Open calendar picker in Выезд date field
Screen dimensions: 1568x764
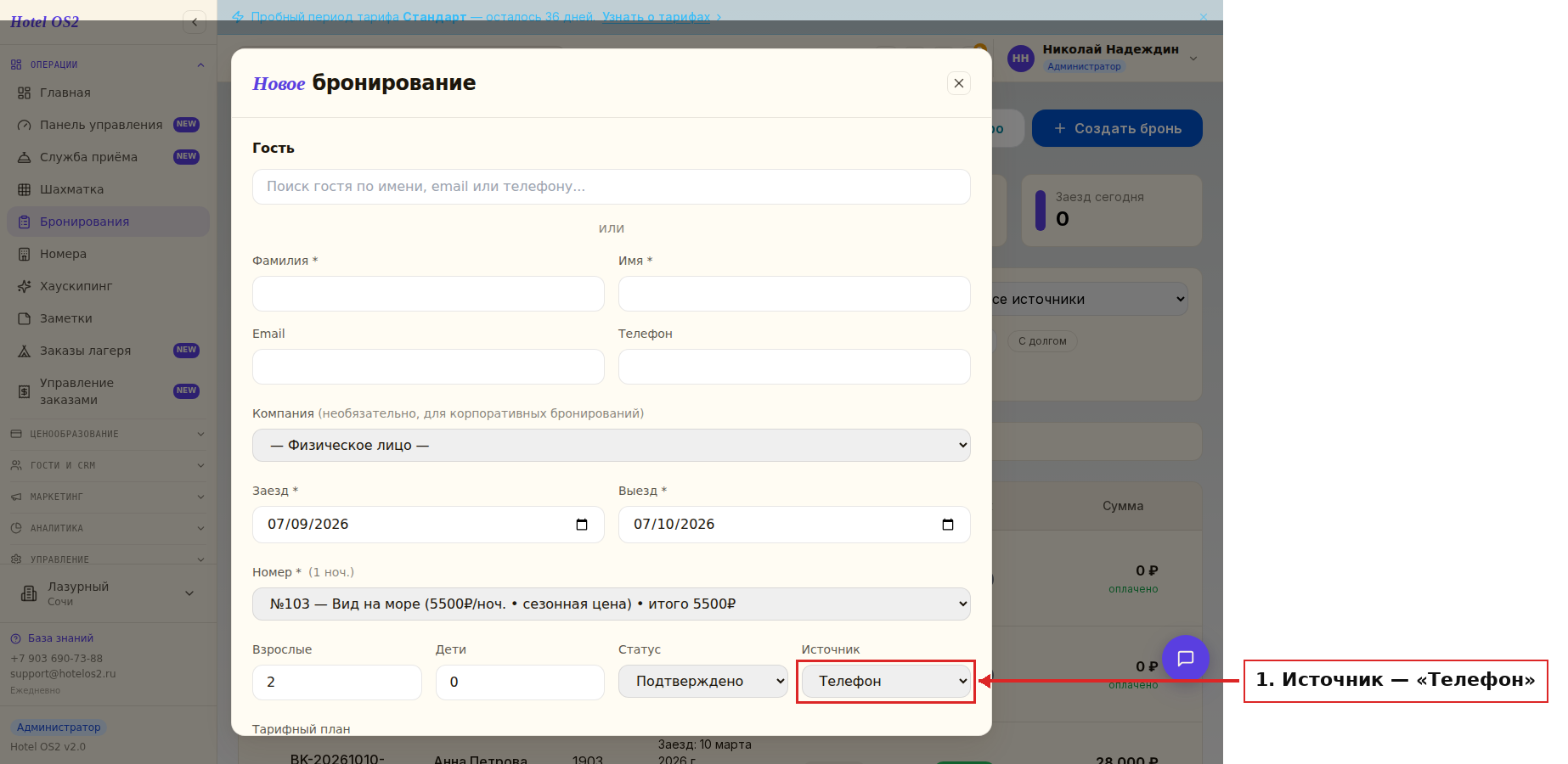948,525
